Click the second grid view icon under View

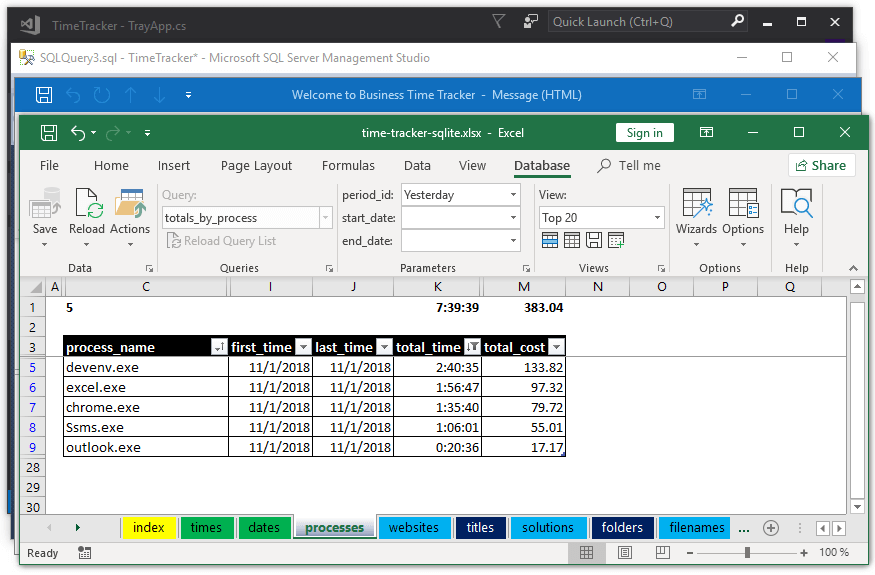(572, 241)
